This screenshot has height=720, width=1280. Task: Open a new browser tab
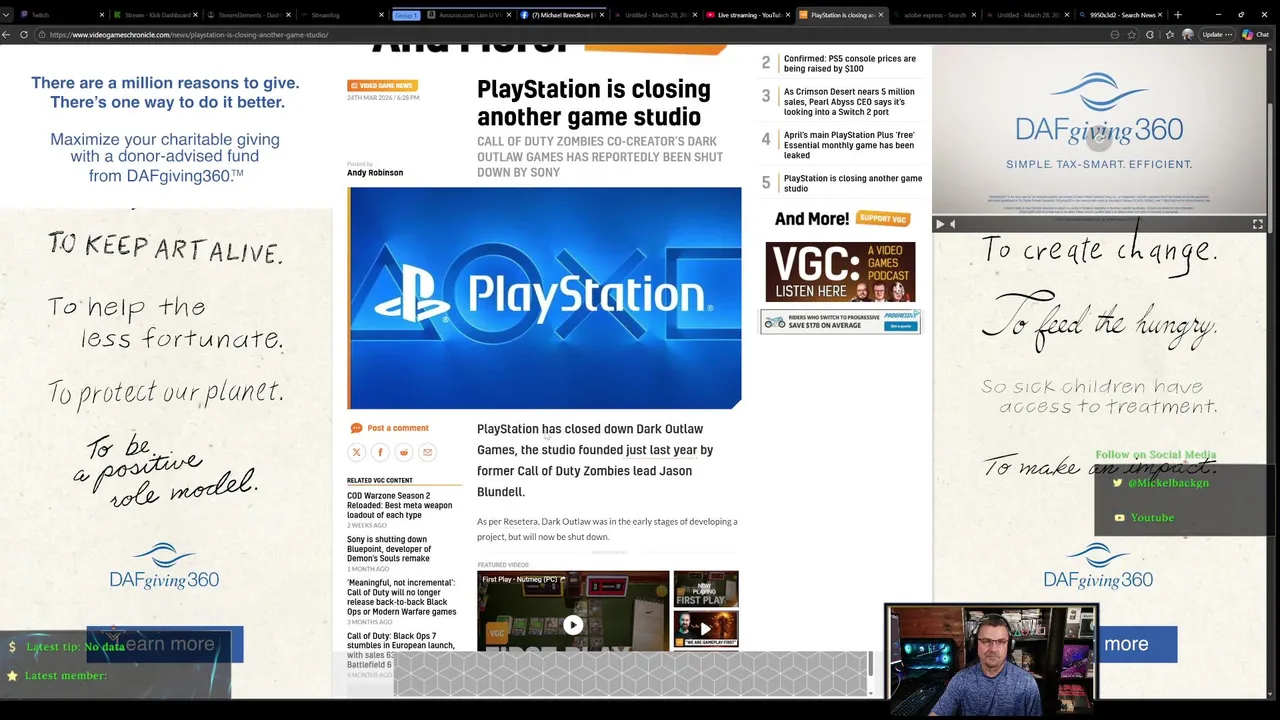click(1177, 15)
